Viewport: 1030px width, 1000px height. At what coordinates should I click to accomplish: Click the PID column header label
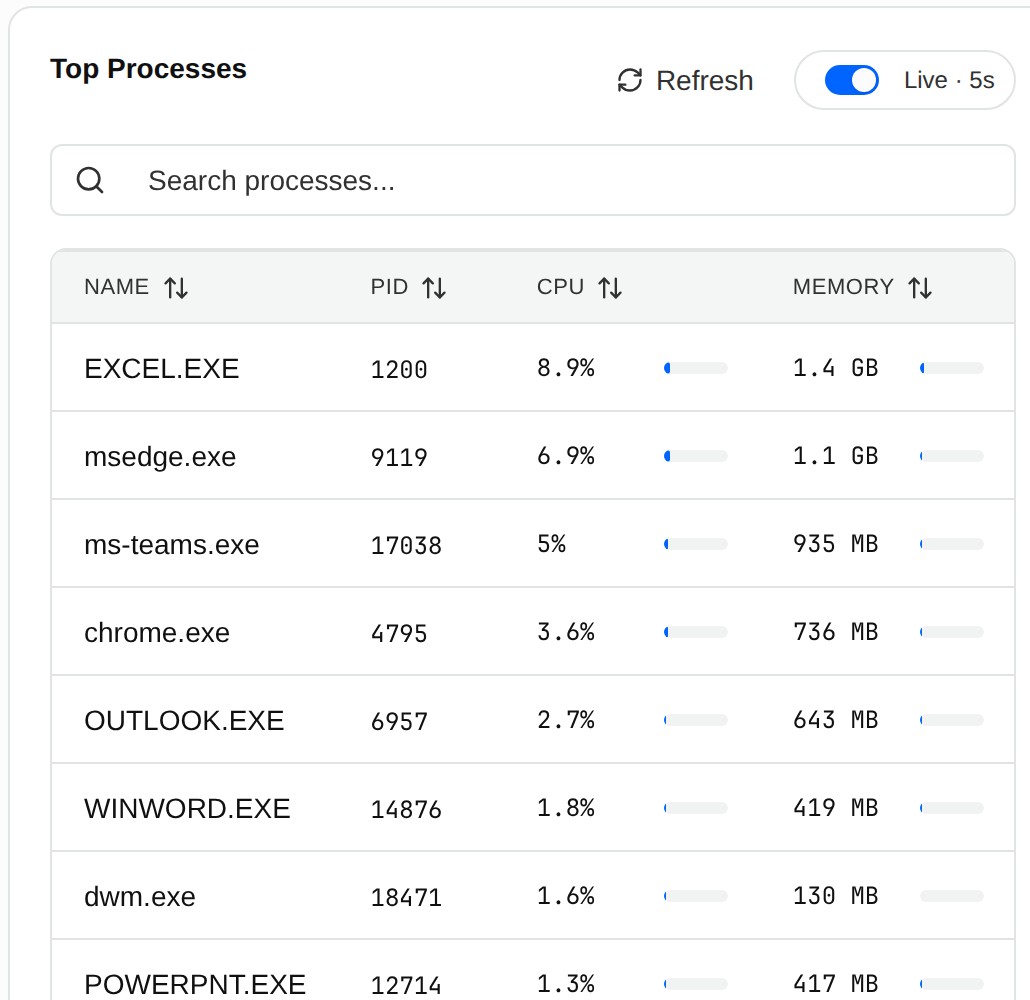tap(389, 287)
